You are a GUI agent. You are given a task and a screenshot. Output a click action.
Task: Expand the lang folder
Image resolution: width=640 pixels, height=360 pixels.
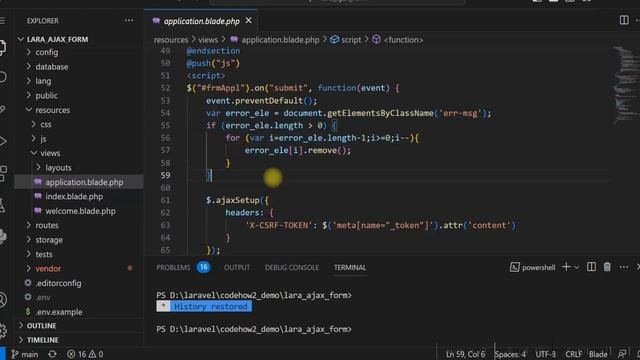pyautogui.click(x=43, y=81)
